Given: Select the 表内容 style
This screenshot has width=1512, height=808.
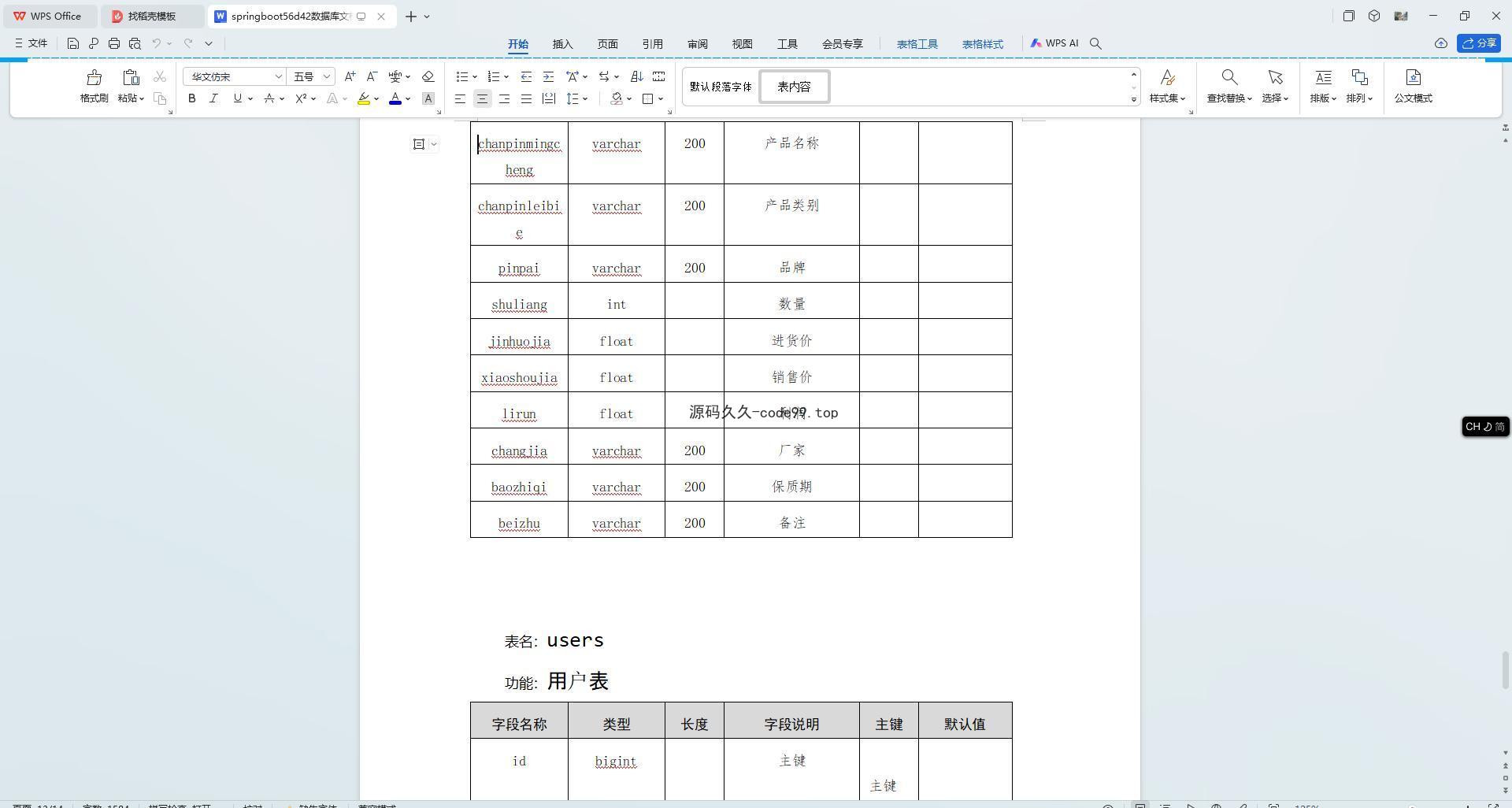Looking at the screenshot, I should coord(794,87).
